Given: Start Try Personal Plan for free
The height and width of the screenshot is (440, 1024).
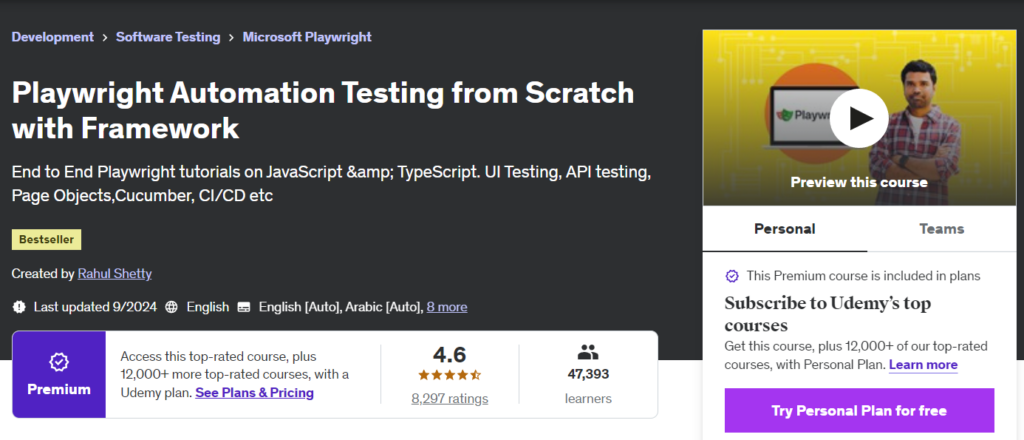Looking at the screenshot, I should 859,411.
